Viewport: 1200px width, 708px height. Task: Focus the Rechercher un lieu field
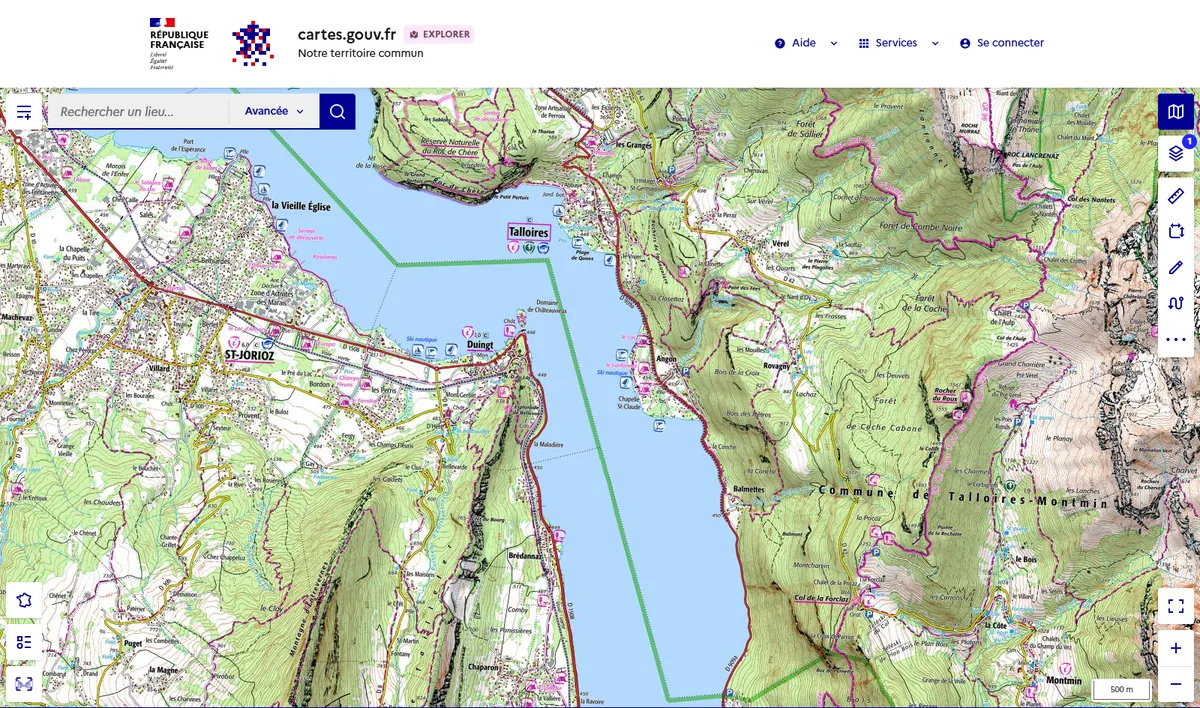tap(139, 112)
